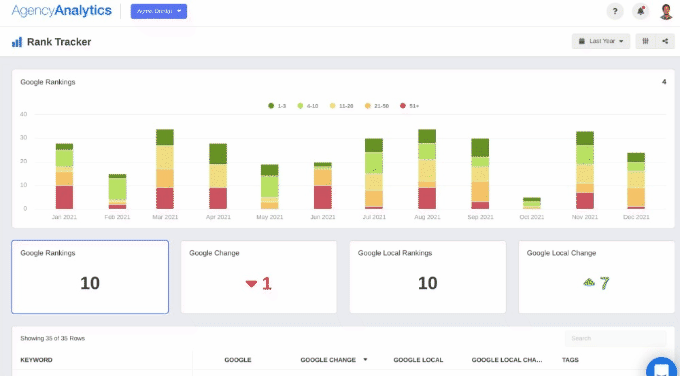The image size is (680, 376).
Task: Click the Google Local Change card
Action: [596, 277]
